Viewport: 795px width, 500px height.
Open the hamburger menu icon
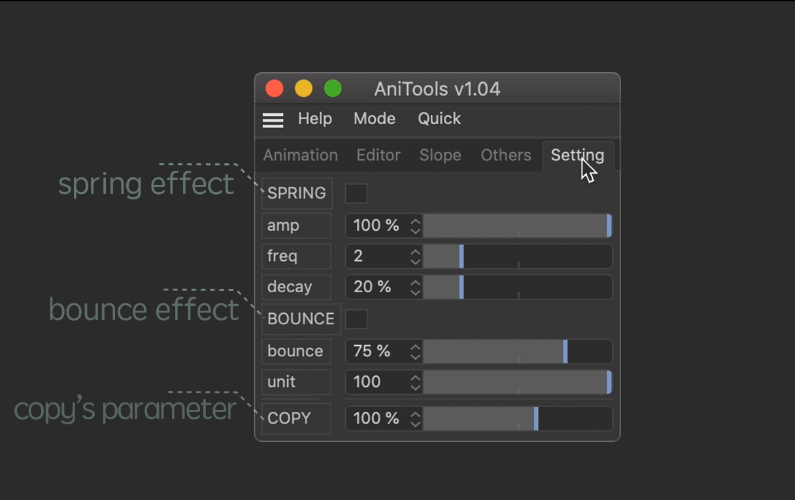click(273, 120)
